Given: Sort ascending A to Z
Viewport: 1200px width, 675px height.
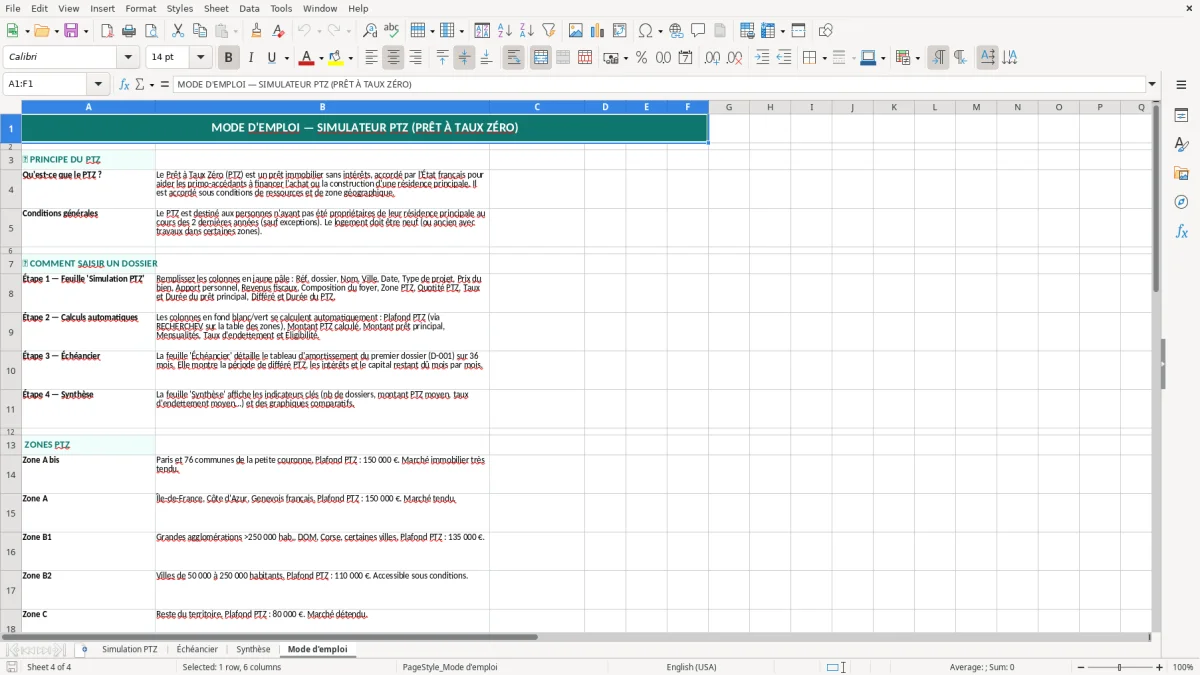Looking at the screenshot, I should click(505, 31).
